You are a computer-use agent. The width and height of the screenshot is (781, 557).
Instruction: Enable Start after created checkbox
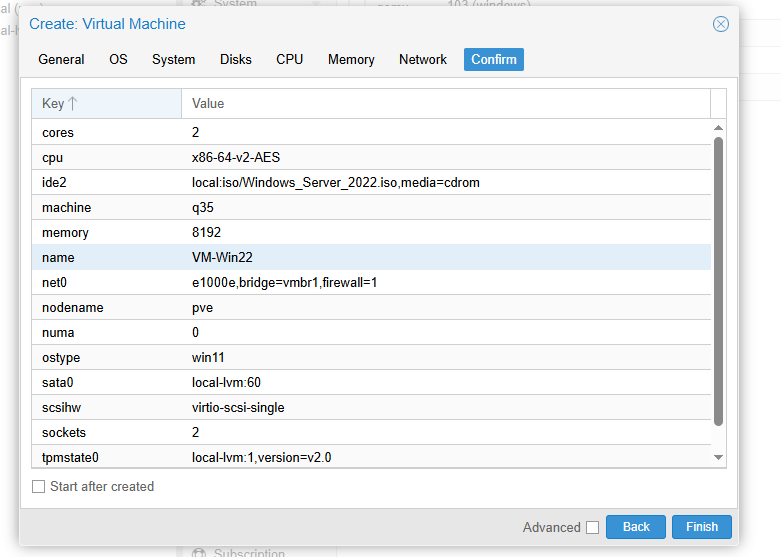[x=39, y=487]
